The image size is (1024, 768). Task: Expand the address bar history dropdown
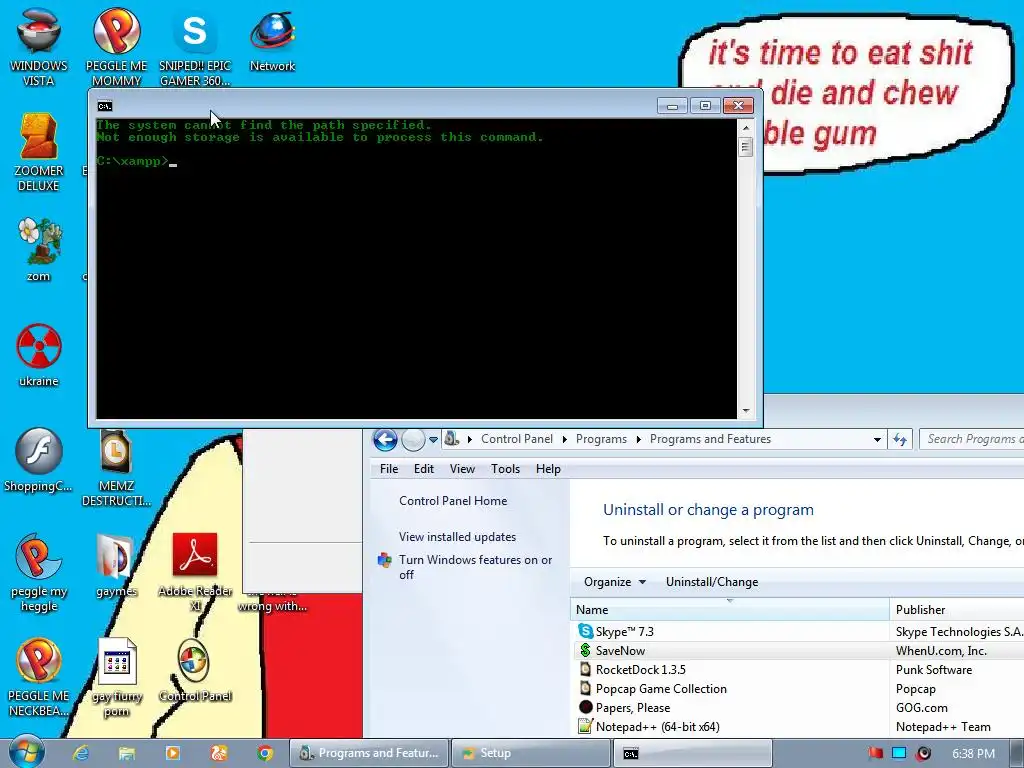[x=877, y=440]
